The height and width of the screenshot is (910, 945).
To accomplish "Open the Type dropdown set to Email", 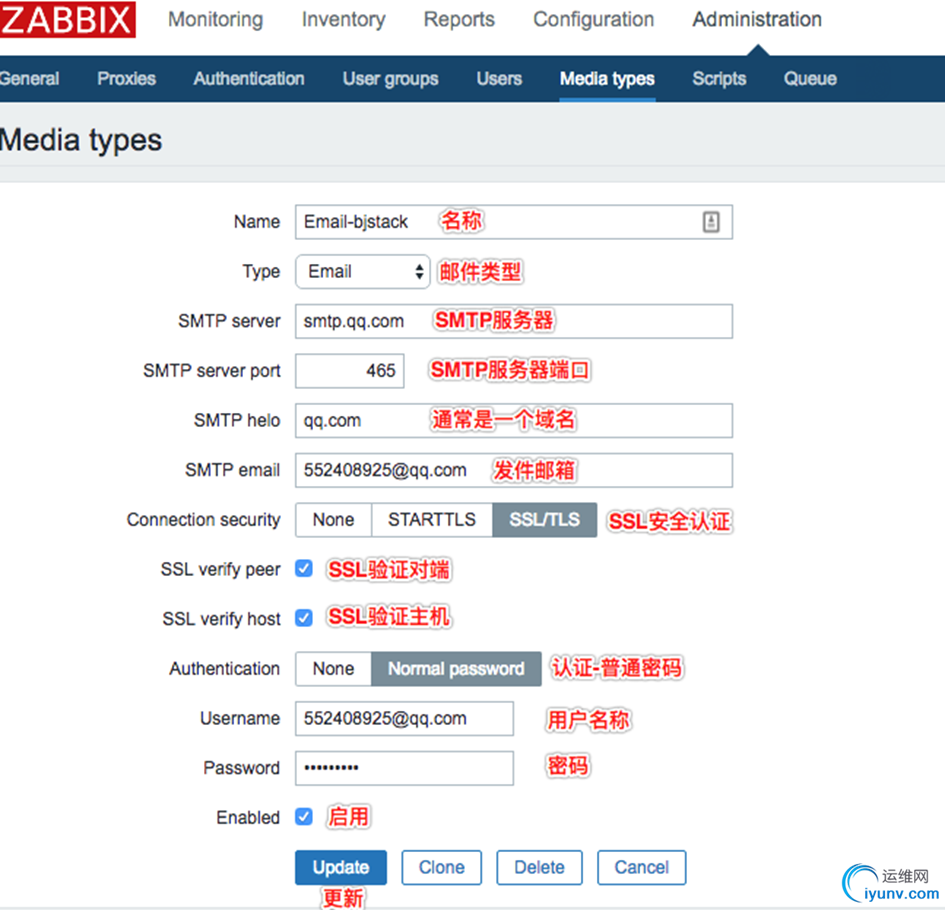I will [362, 271].
